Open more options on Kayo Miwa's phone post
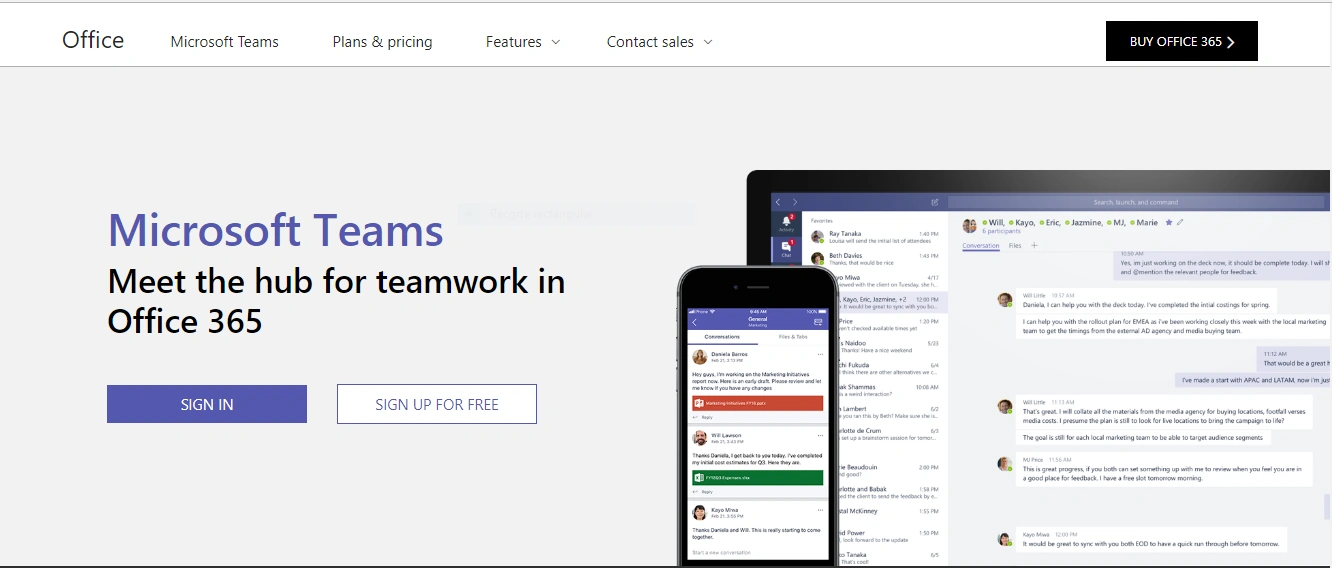The image size is (1332, 568). pos(820,510)
